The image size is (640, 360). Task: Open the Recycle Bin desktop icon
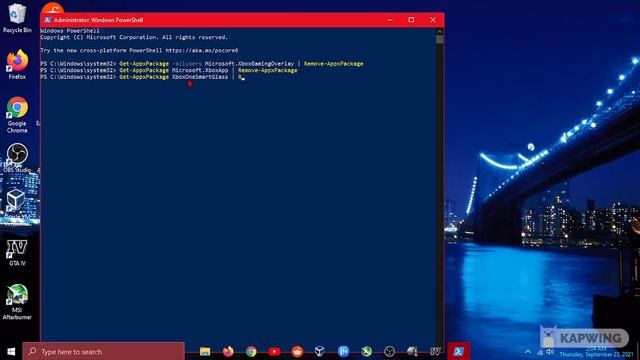(x=16, y=18)
